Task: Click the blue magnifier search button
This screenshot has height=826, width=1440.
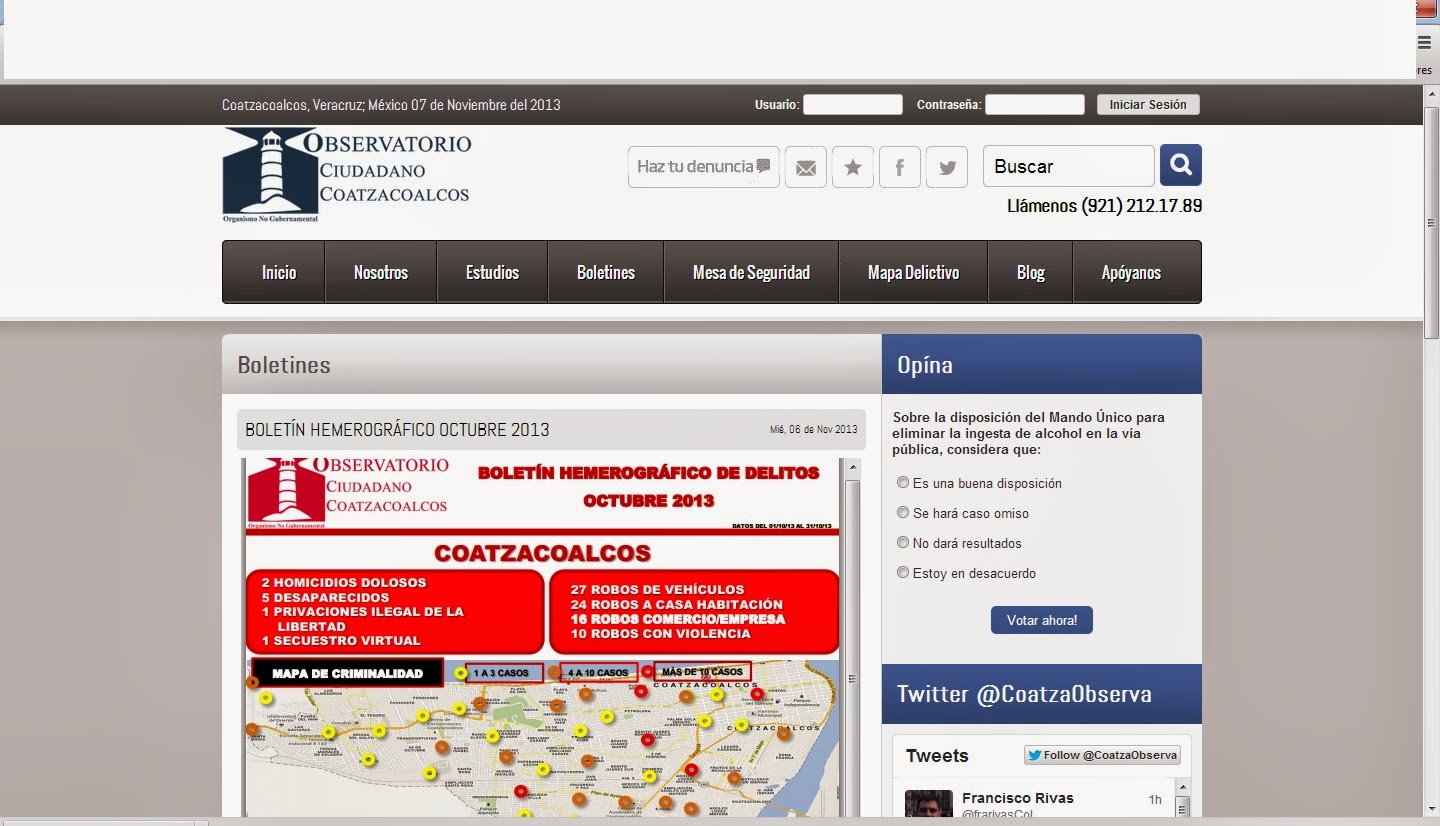Action: [1180, 165]
